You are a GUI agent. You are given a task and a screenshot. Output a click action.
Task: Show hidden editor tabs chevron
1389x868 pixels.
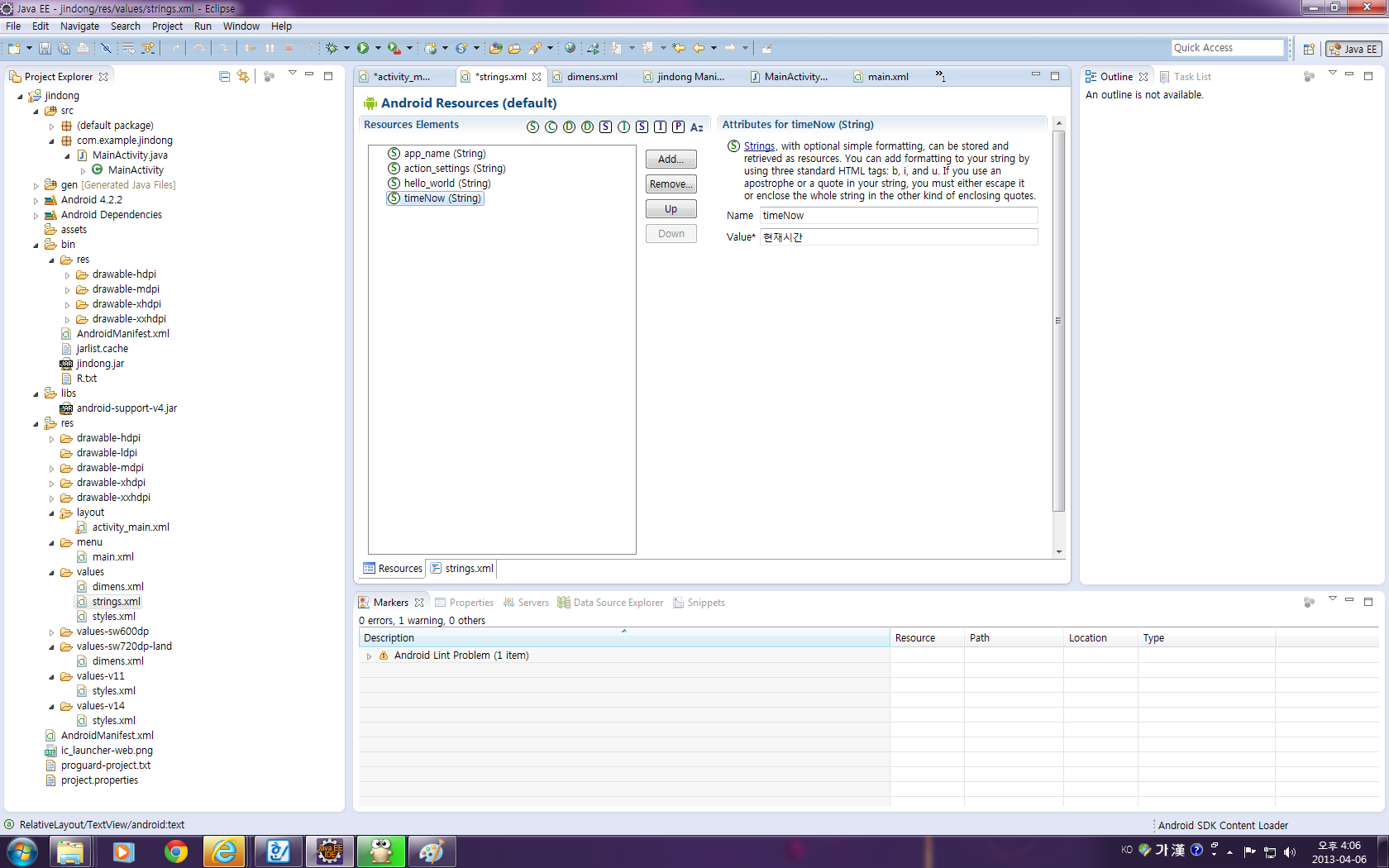(x=940, y=76)
